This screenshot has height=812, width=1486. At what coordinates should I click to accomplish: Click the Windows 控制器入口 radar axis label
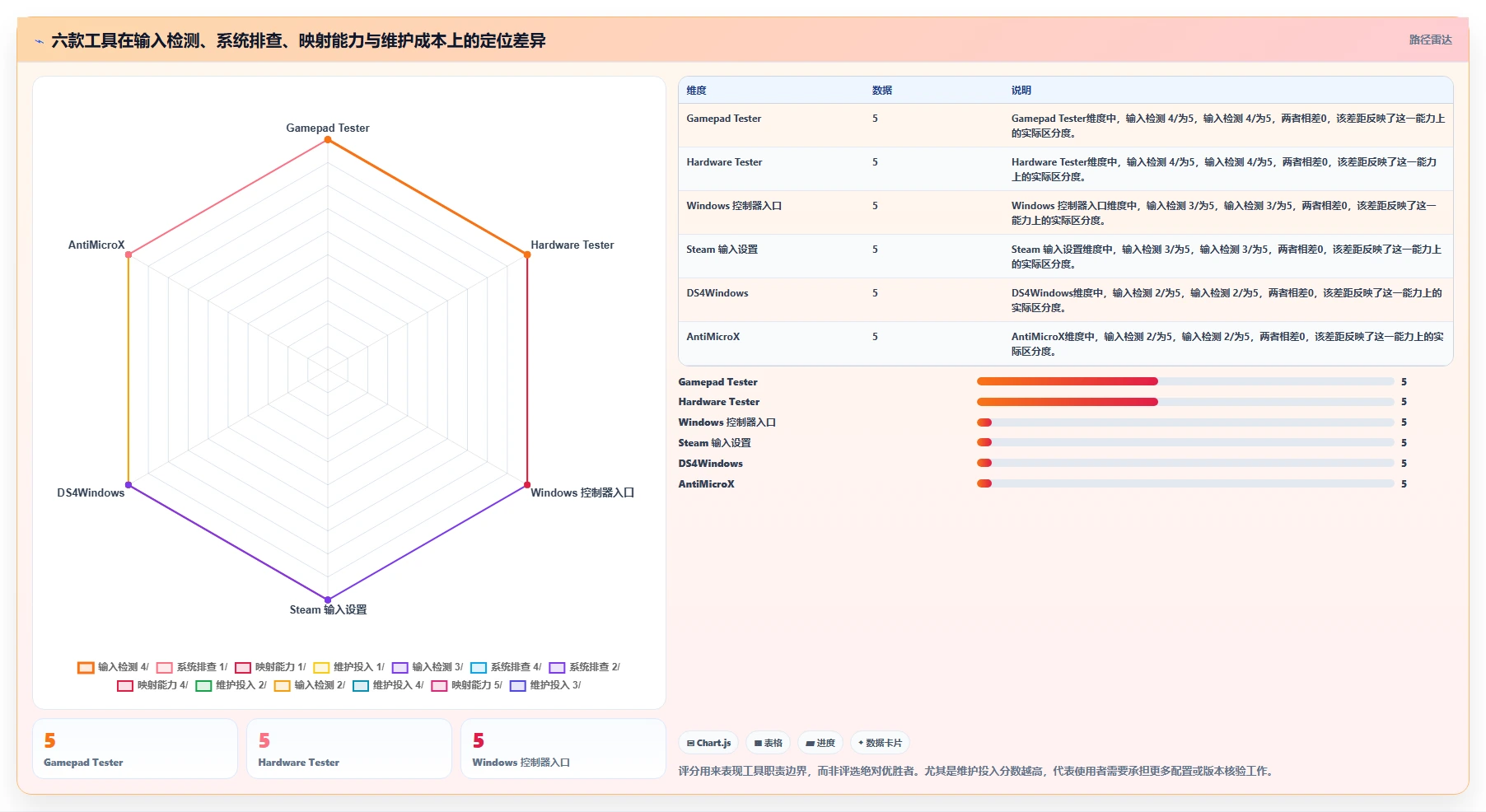582,492
